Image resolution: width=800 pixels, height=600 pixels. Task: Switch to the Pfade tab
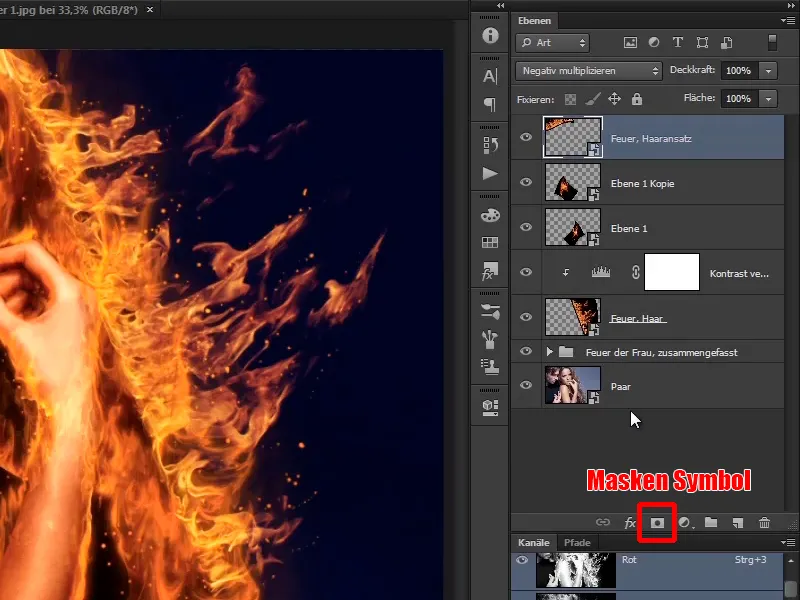click(577, 542)
